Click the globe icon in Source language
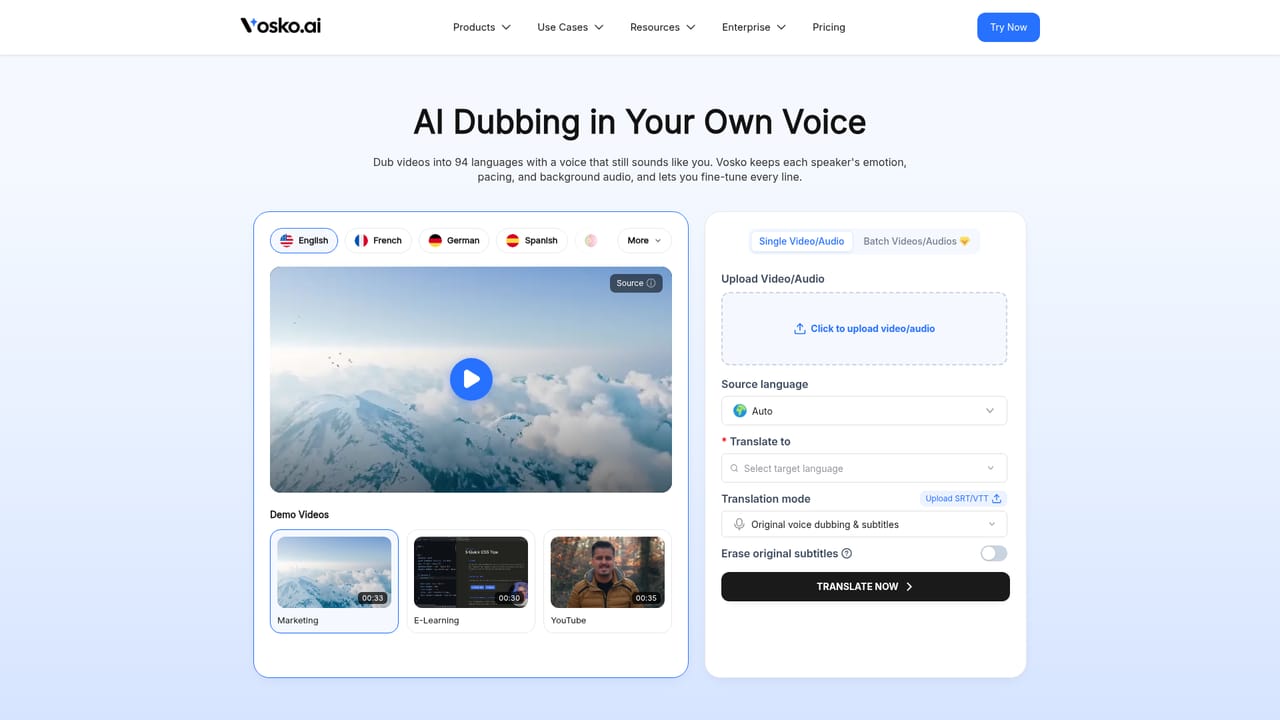Viewport: 1280px width, 720px height. click(x=740, y=411)
